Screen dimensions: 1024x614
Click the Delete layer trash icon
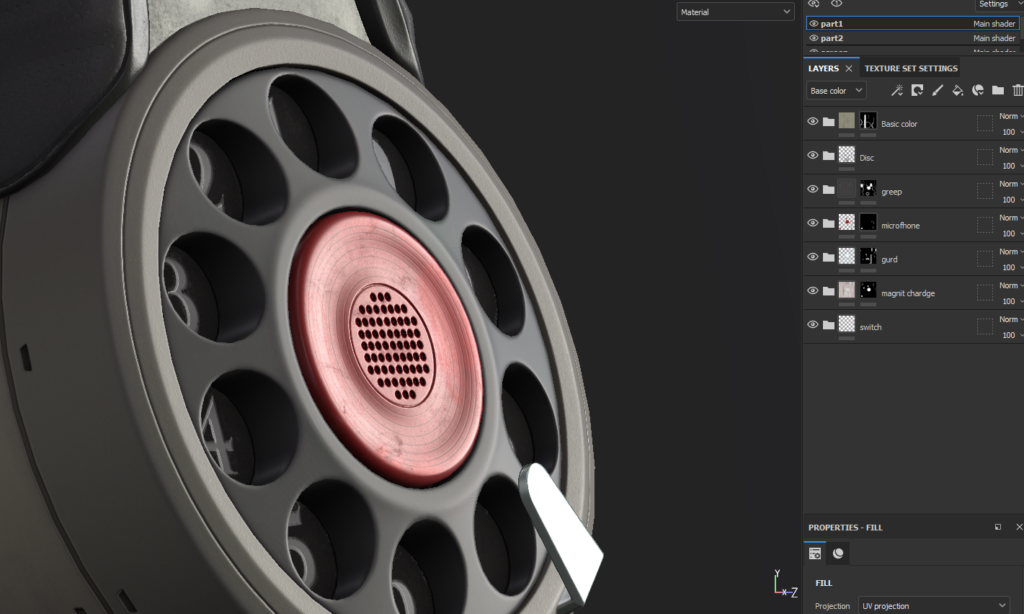click(x=1018, y=90)
